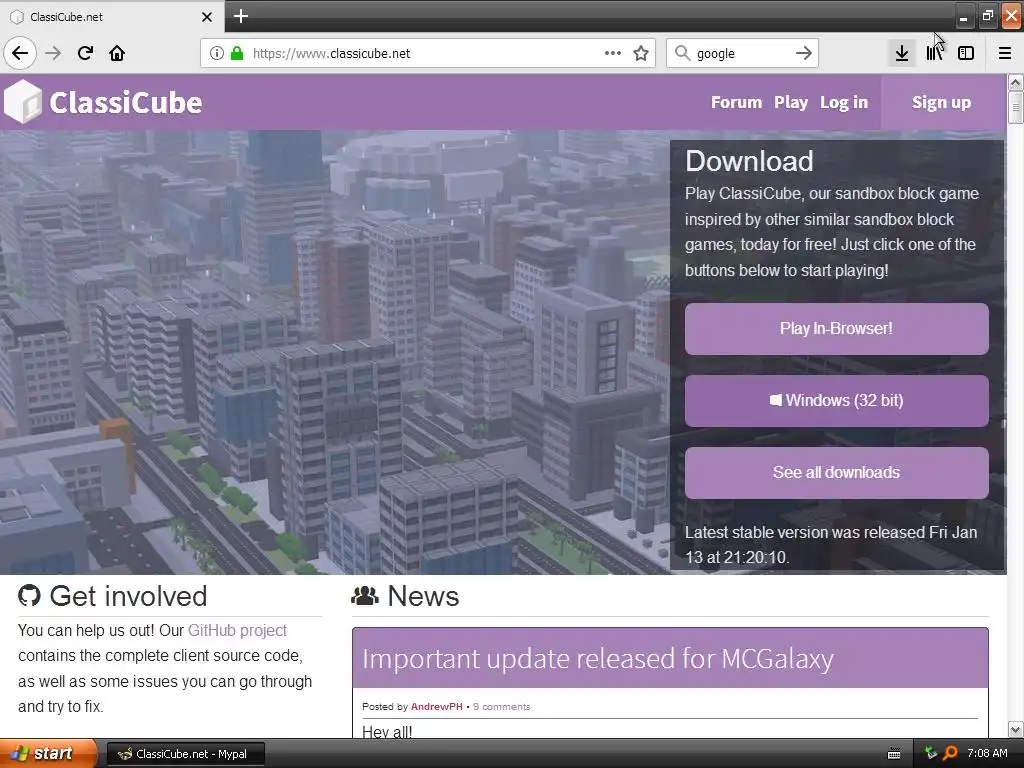Click the Get involved heading
This screenshot has width=1024, height=768.
pos(128,596)
